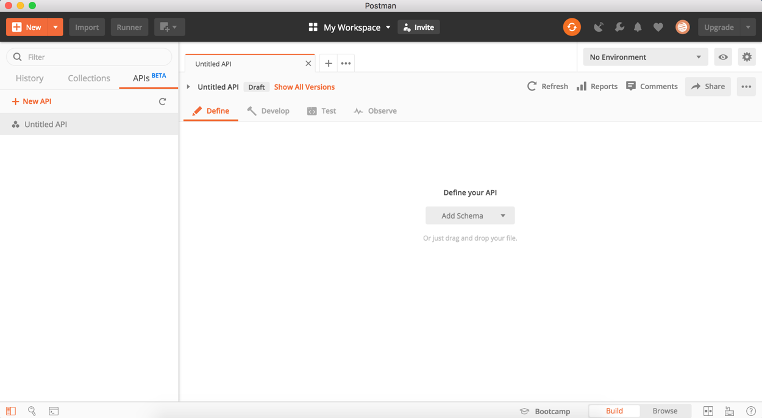Focus the Filter search field

point(89,57)
